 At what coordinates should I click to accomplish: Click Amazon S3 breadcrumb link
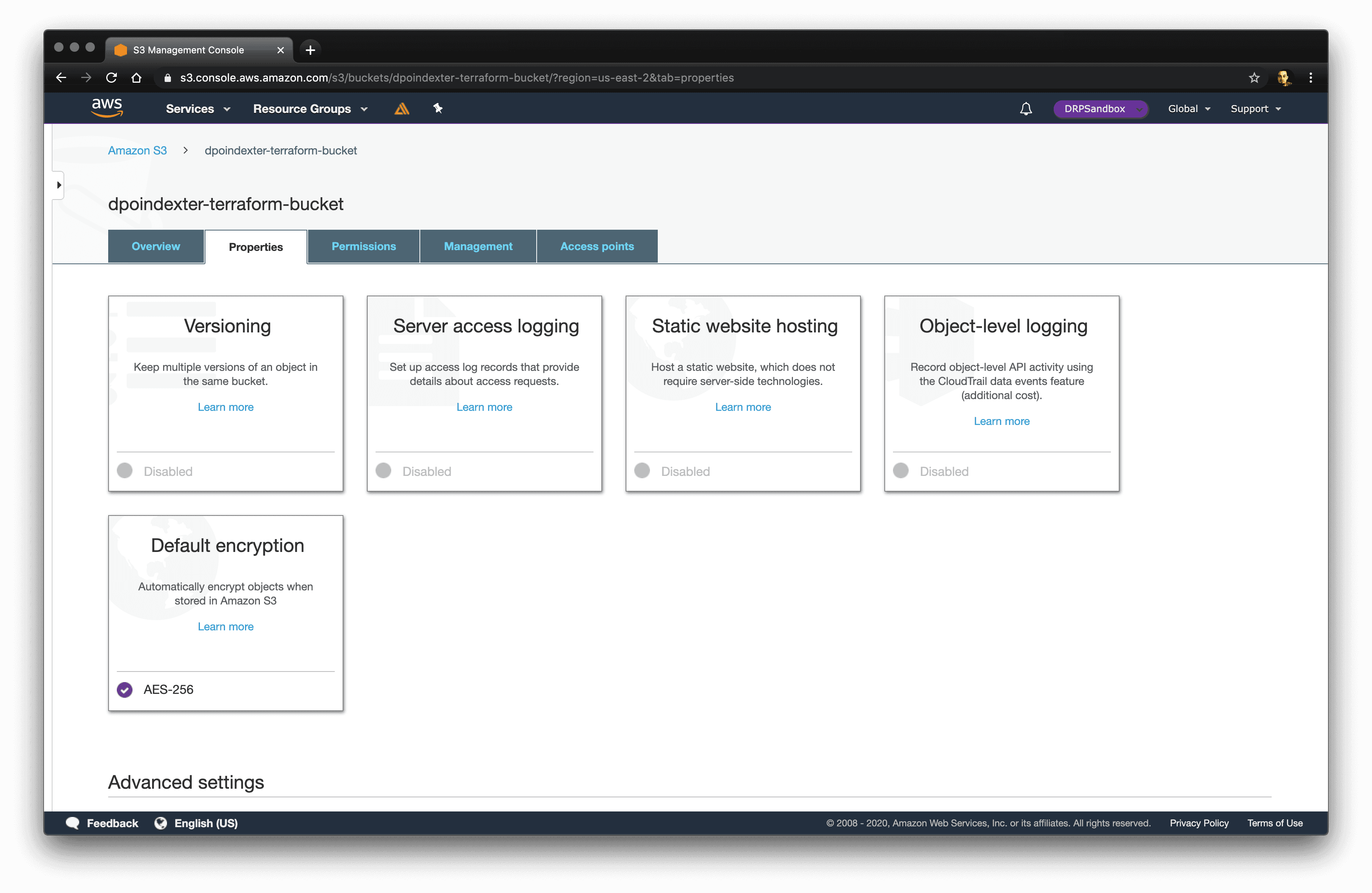point(137,151)
